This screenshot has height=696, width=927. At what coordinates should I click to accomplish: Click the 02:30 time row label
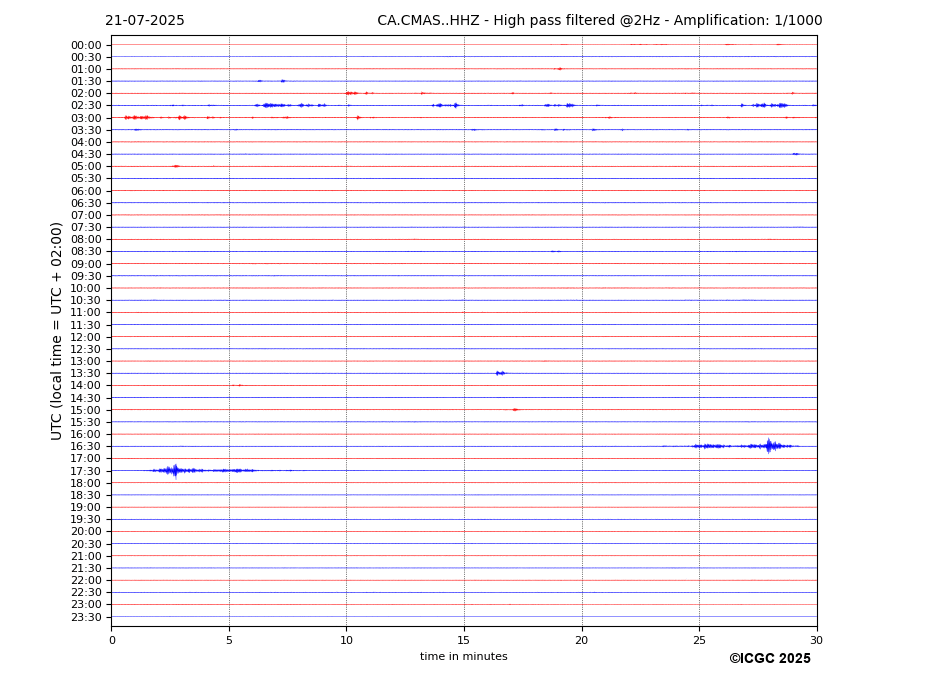tap(86, 106)
